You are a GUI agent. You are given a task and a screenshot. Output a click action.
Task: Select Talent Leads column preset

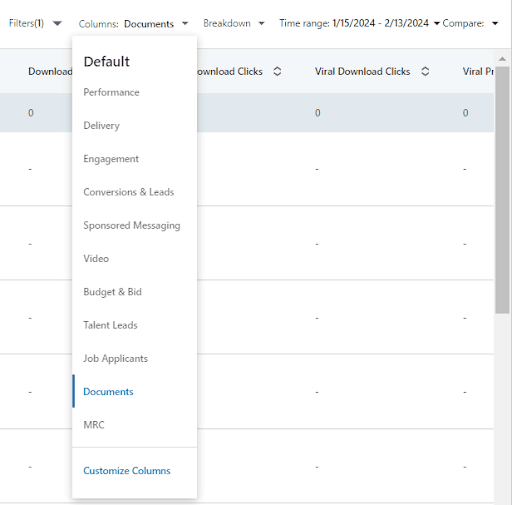[x=134, y=325]
